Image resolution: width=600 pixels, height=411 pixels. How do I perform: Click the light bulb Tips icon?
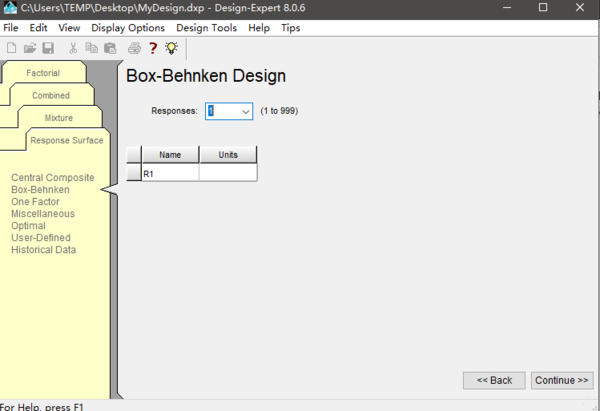pos(171,48)
